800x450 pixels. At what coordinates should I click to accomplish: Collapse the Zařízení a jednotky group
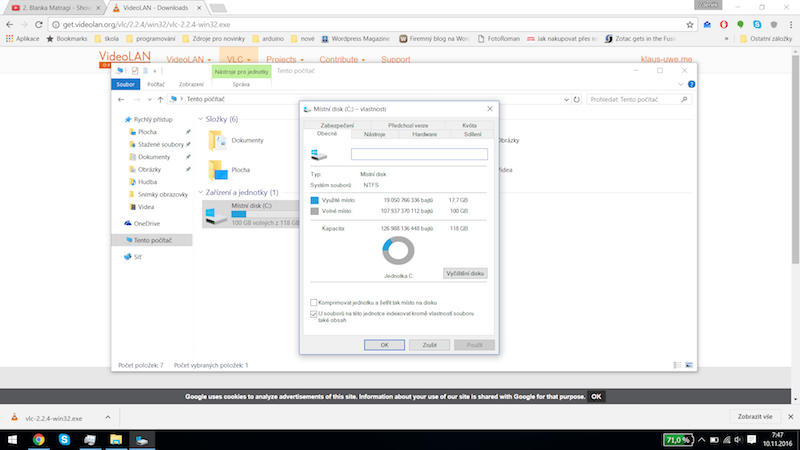[x=200, y=192]
